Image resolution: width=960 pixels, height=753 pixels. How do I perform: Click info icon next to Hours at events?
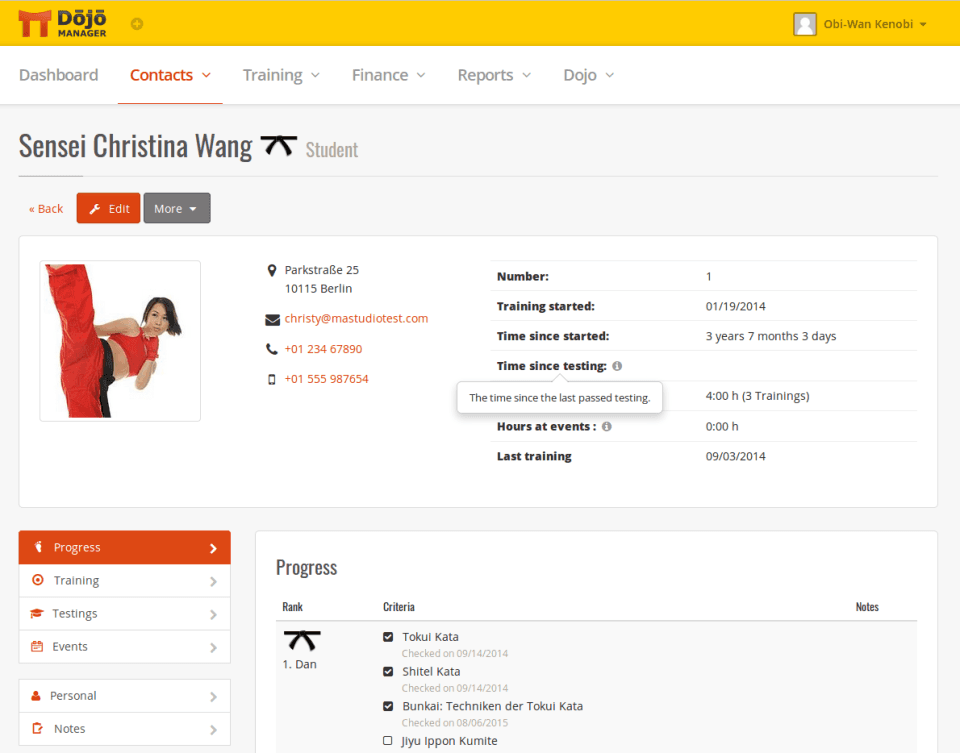[x=607, y=426]
